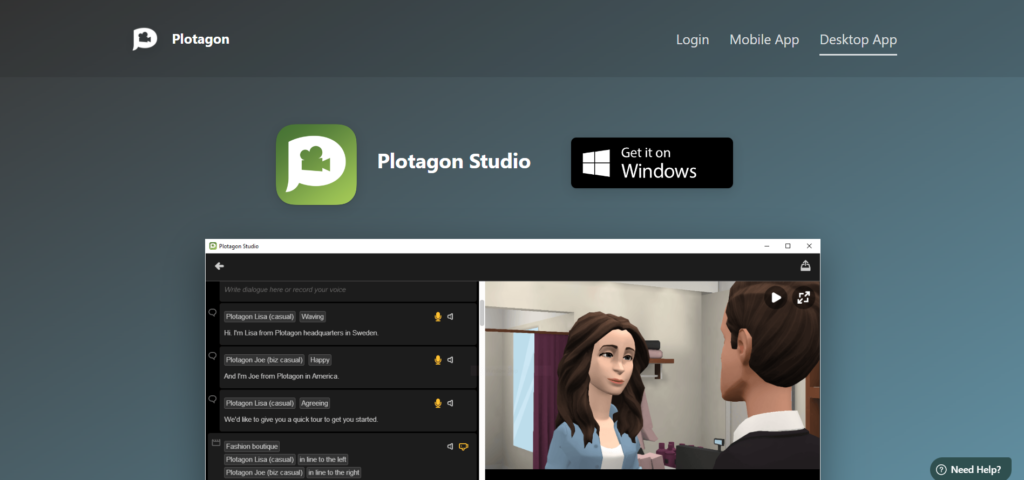Click speaker icon on Fashion boutique scene row
Screen dimensions: 1024x480
point(450,447)
